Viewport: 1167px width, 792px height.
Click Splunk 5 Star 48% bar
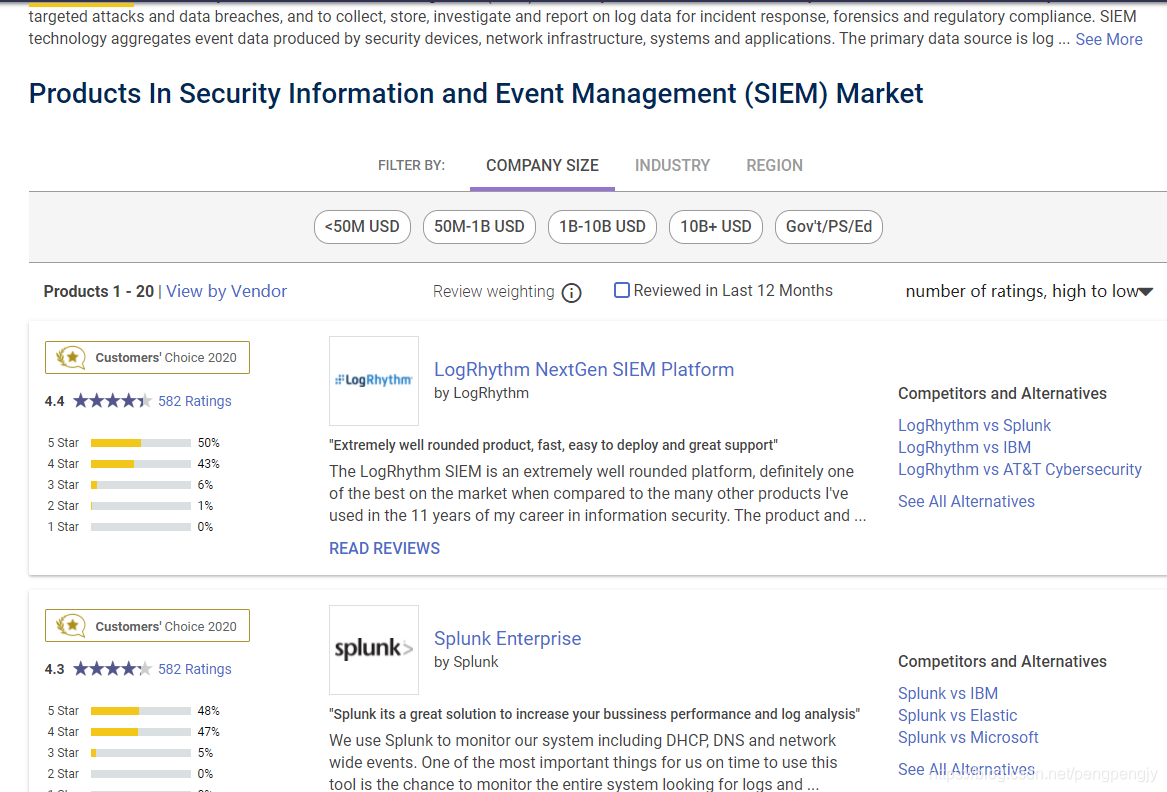141,711
